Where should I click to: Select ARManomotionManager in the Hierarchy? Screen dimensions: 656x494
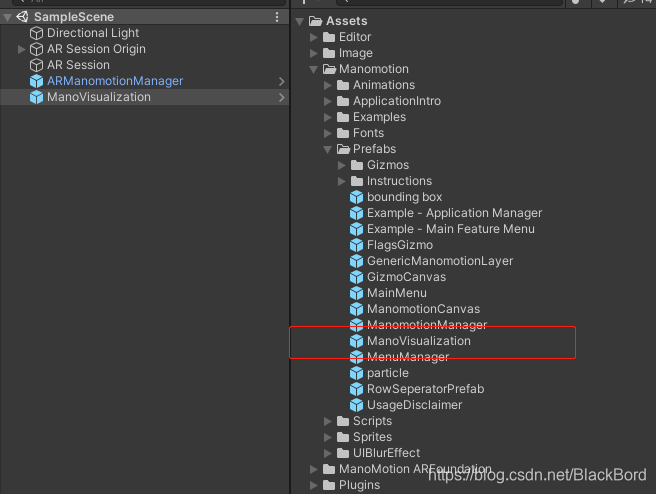(x=144, y=81)
